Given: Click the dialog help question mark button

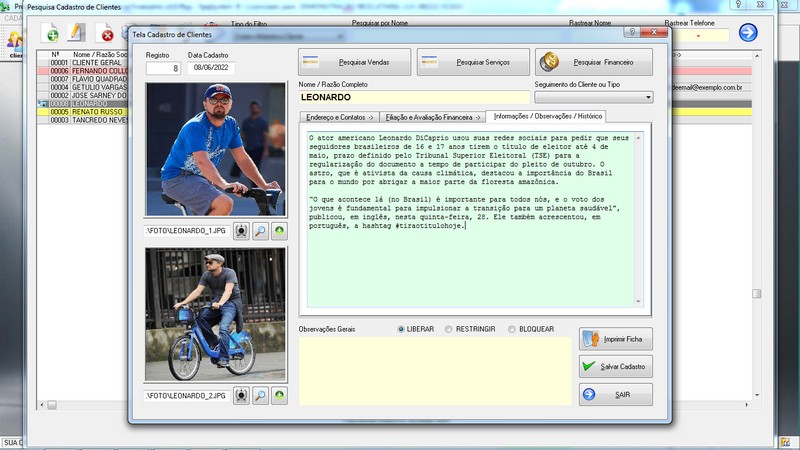Looking at the screenshot, I should coord(632,32).
